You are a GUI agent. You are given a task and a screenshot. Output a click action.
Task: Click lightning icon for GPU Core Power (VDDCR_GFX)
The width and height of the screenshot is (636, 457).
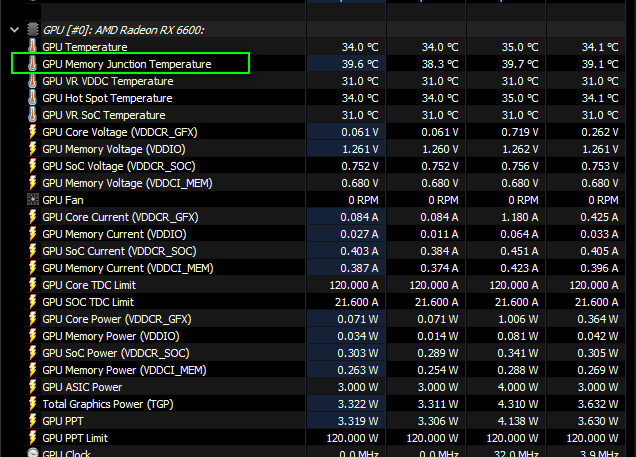click(x=32, y=319)
